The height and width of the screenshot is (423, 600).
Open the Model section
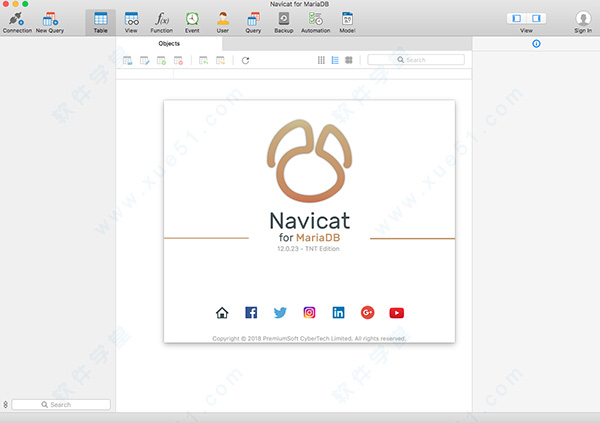coord(347,22)
